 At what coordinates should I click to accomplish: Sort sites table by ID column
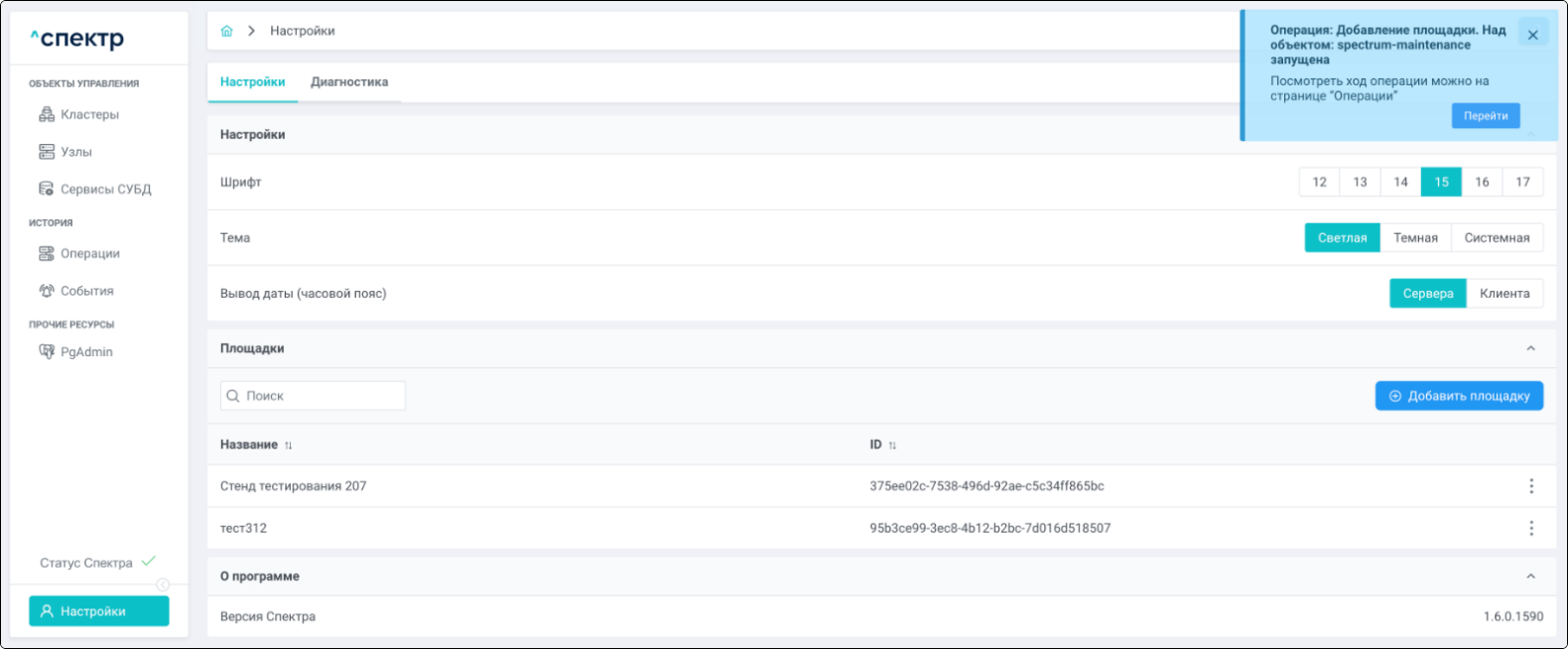click(x=892, y=446)
